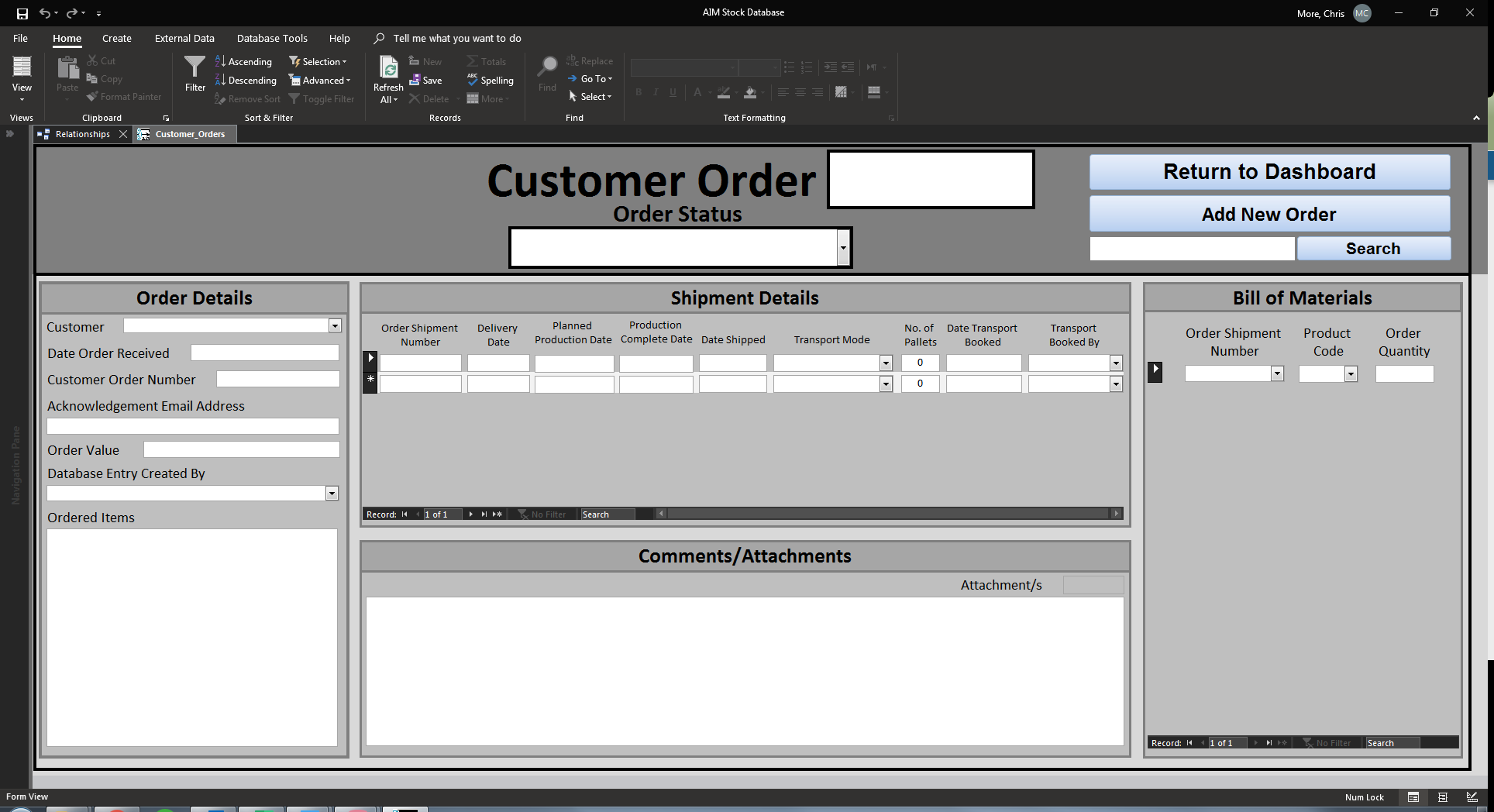1494x812 pixels.
Task: Expand the Customer combo box
Action: click(x=335, y=326)
